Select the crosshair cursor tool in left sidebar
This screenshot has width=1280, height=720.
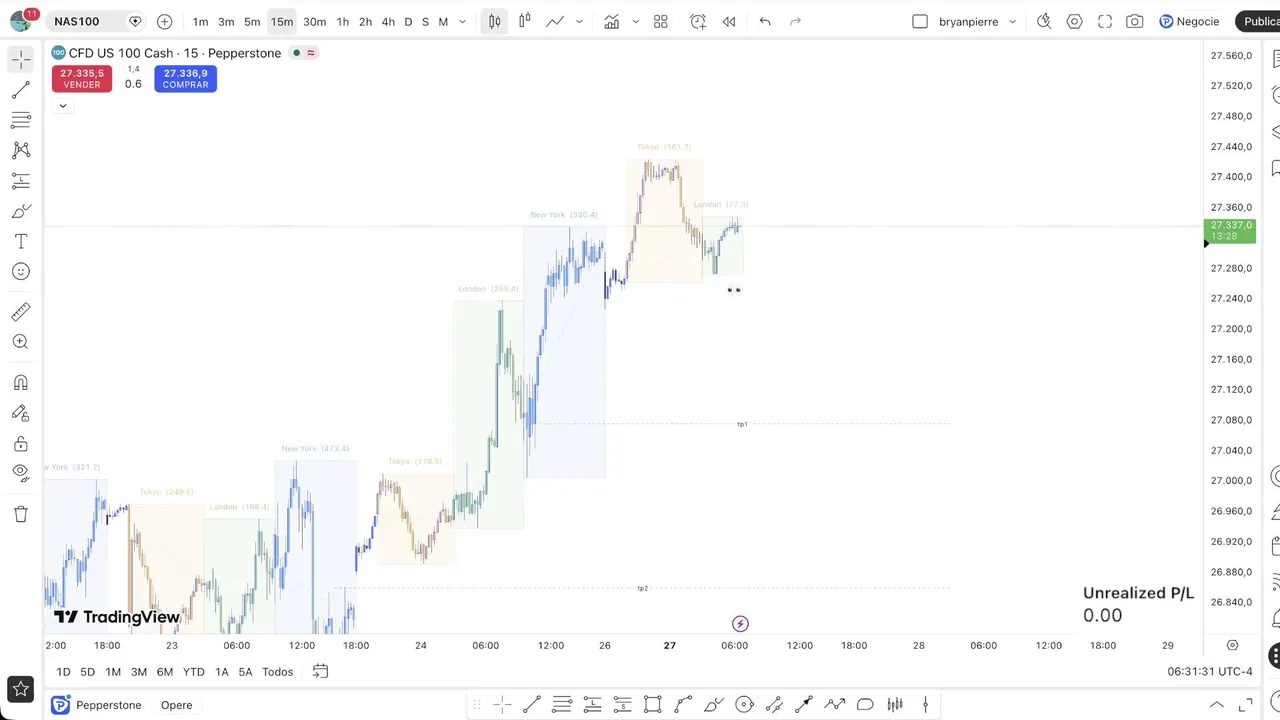click(21, 60)
